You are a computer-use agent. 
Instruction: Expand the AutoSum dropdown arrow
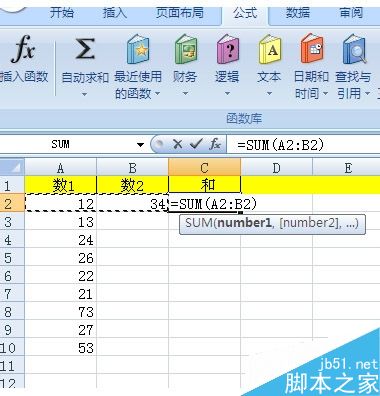(x=85, y=94)
